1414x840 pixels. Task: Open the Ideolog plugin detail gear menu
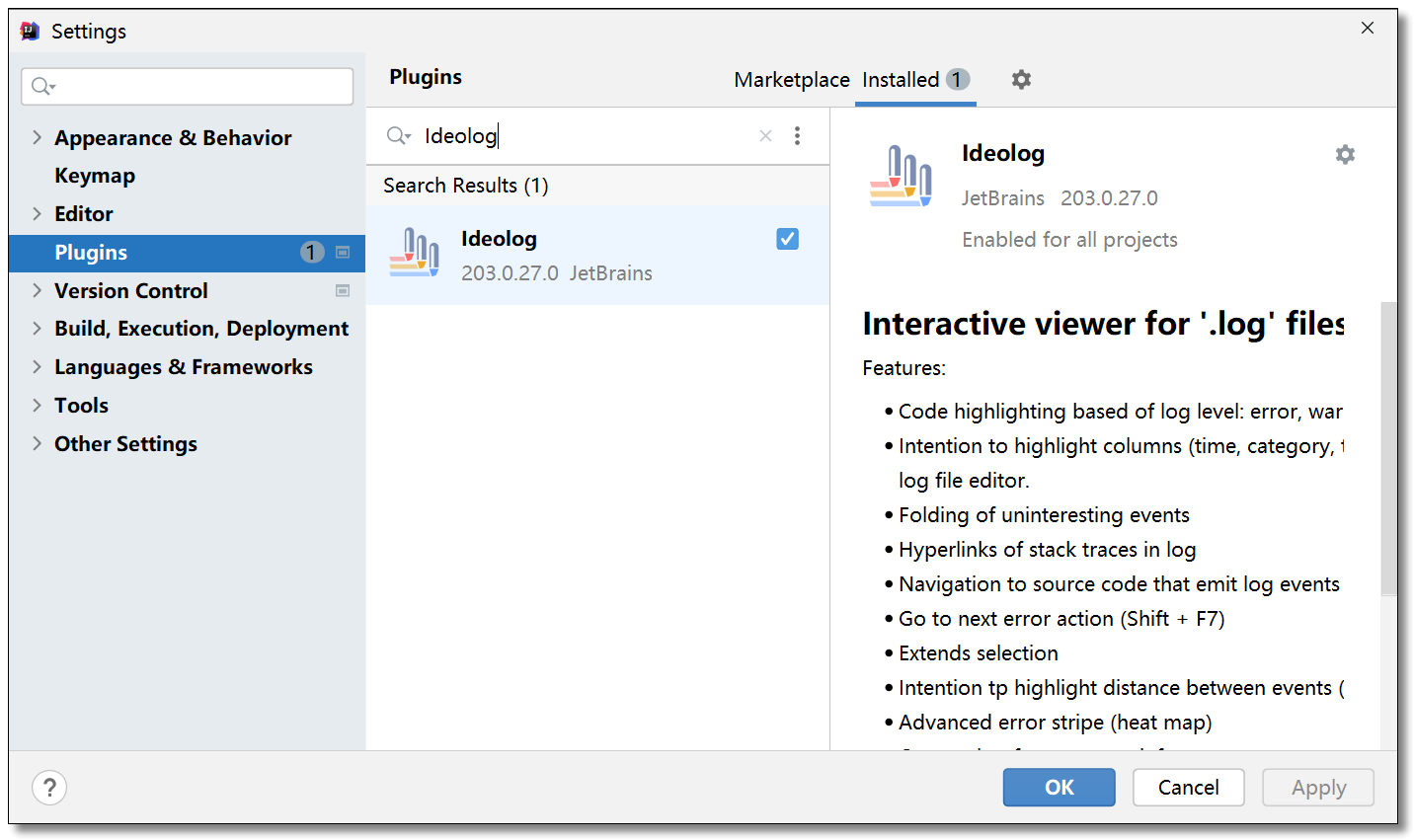pyautogui.click(x=1345, y=154)
